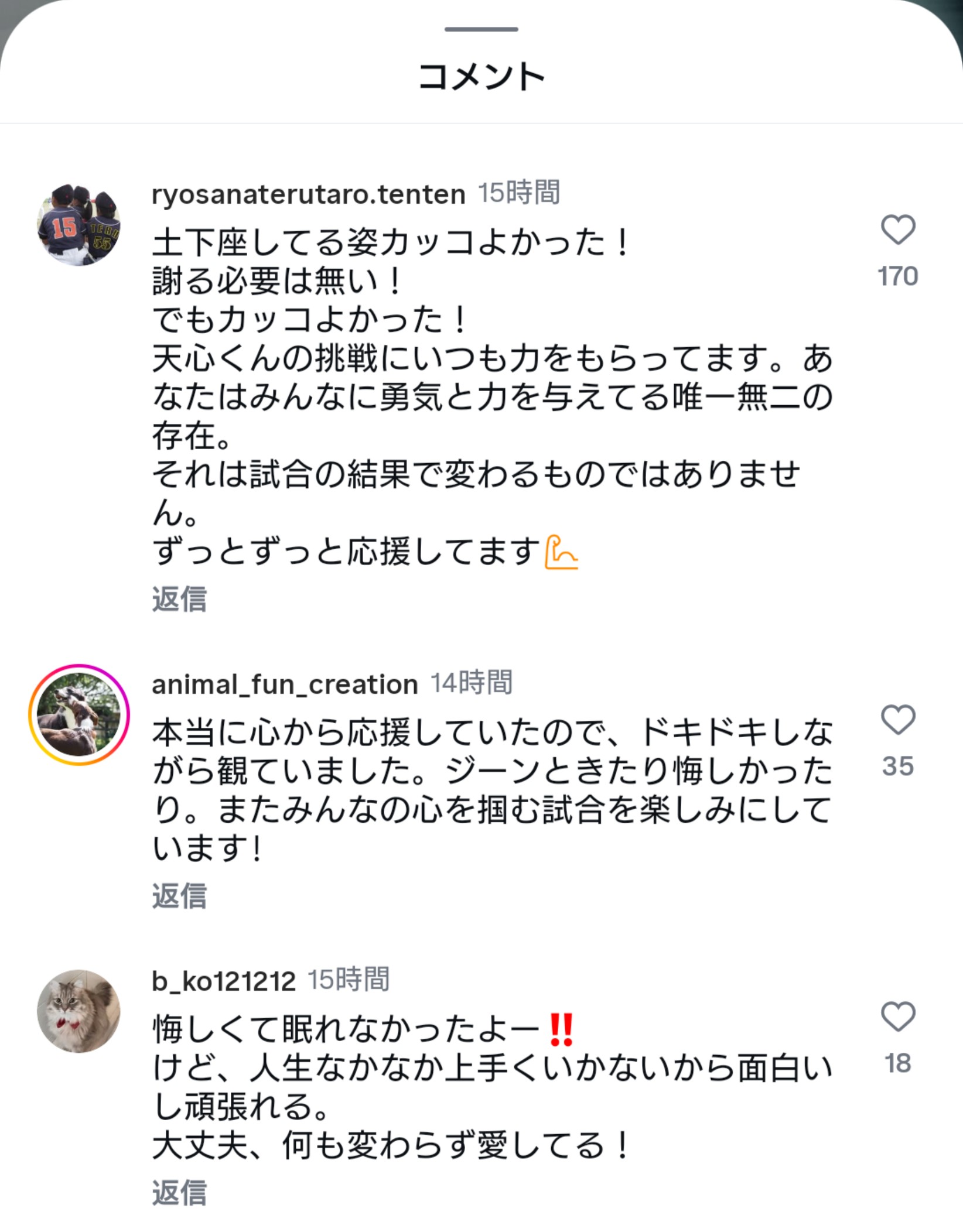Viewport: 963px width, 1232px height.
Task: Tap the heart on animal_fun_creation's comment
Action: [x=897, y=720]
